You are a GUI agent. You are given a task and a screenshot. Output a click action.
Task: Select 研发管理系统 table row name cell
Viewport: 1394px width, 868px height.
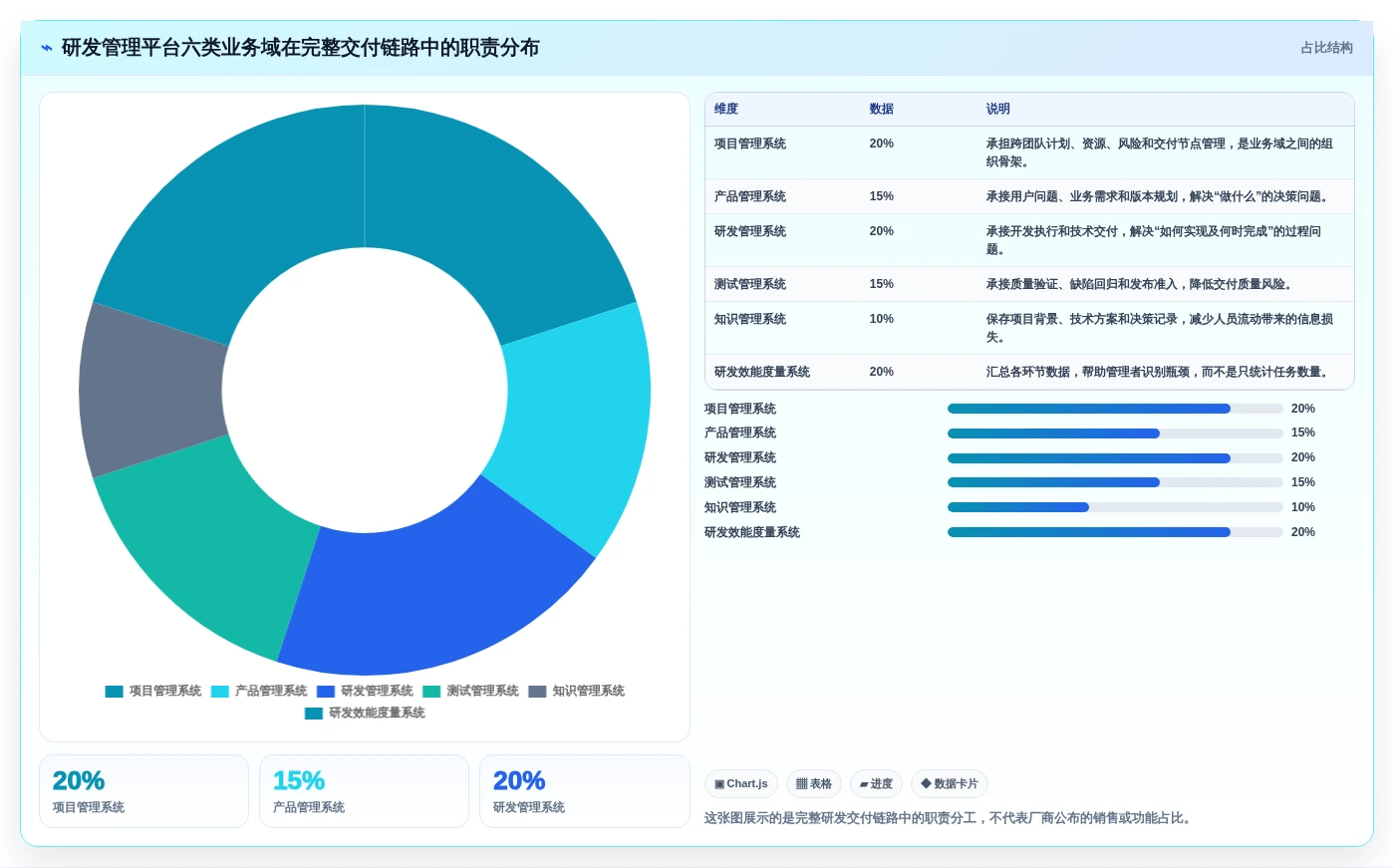[x=750, y=232]
